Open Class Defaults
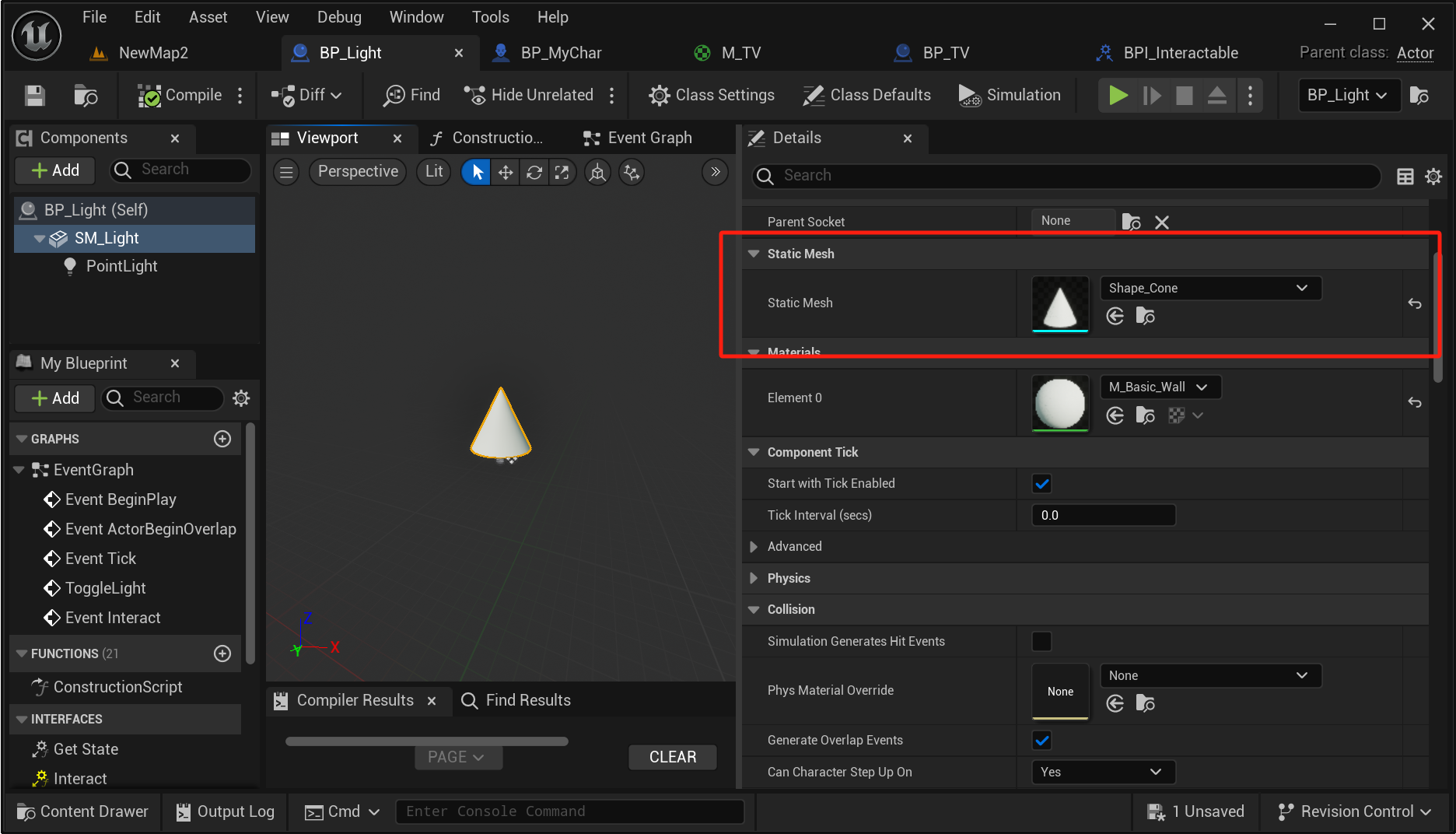The width and height of the screenshot is (1456, 834). (x=866, y=95)
